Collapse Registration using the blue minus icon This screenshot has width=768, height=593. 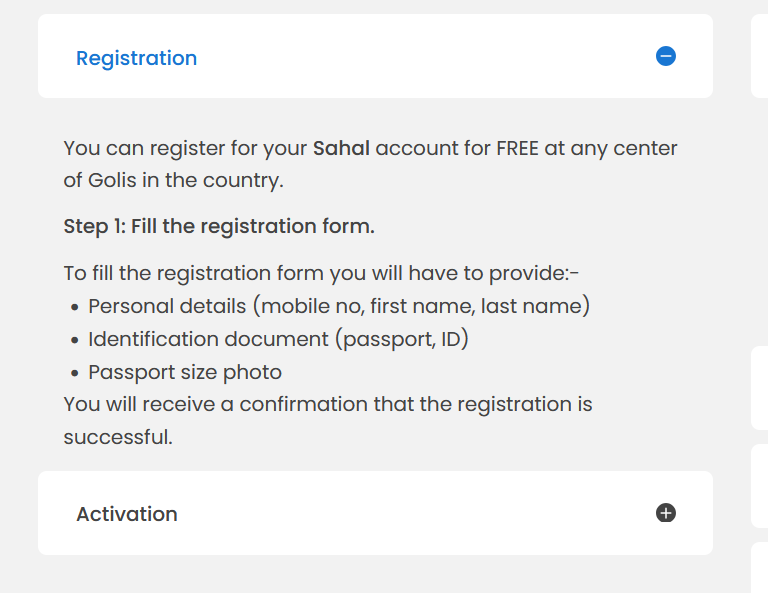coord(666,57)
